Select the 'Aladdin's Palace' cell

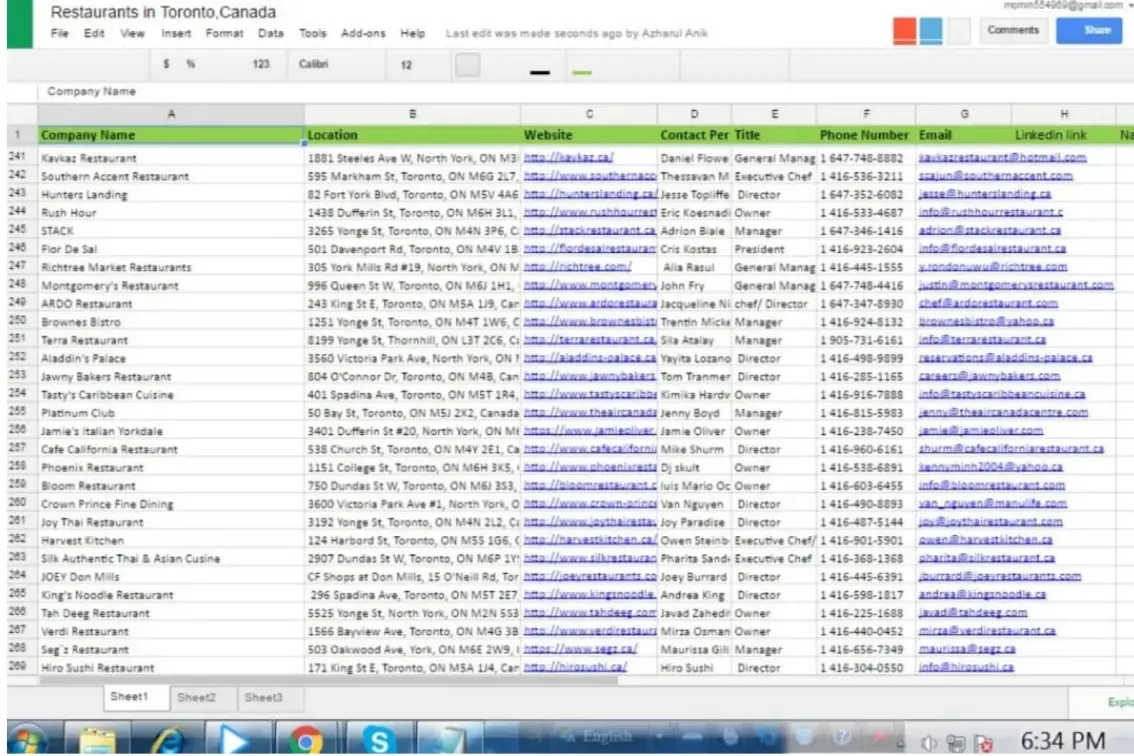click(x=171, y=358)
